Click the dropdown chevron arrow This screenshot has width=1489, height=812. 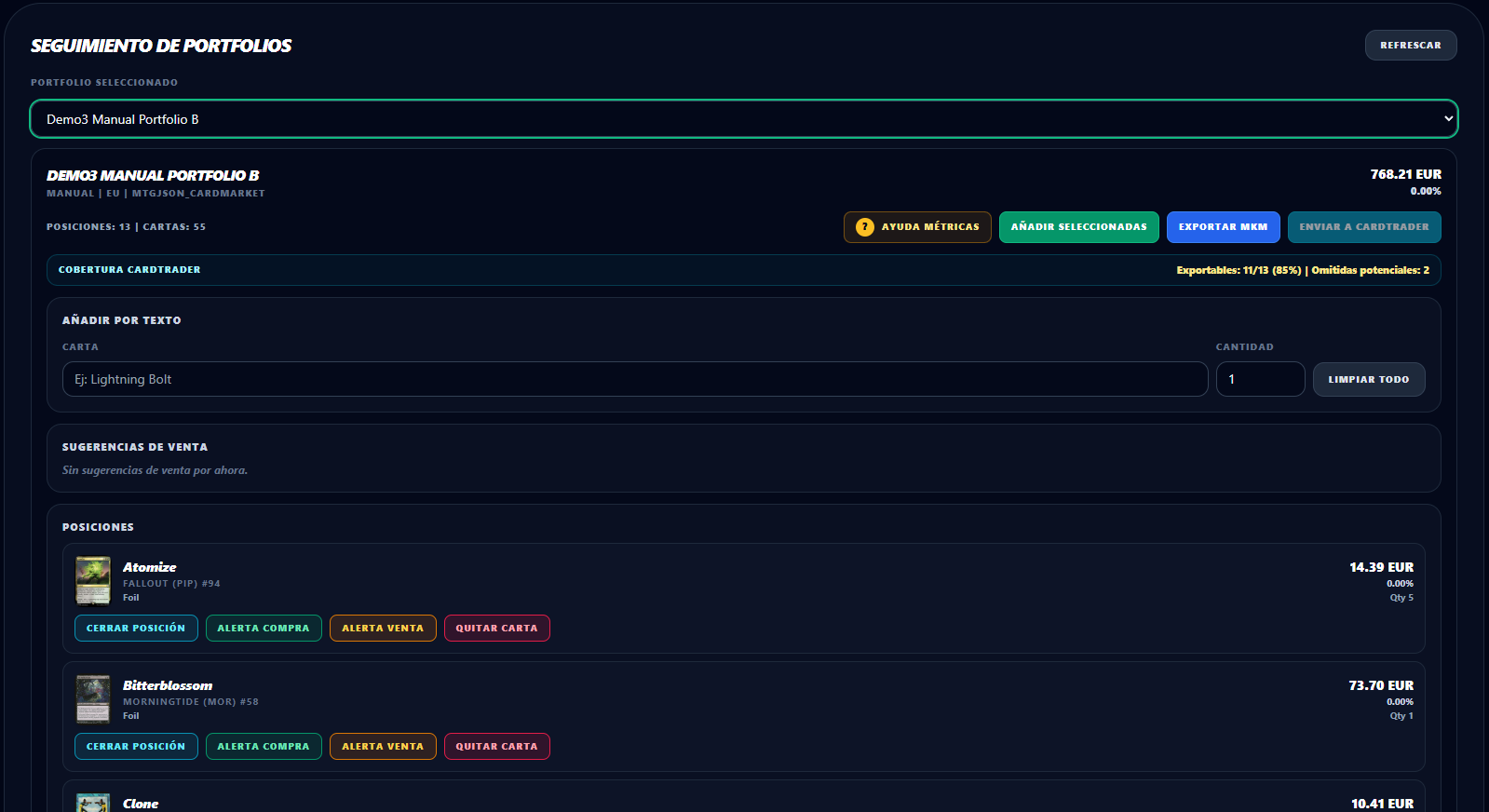[x=1448, y=119]
